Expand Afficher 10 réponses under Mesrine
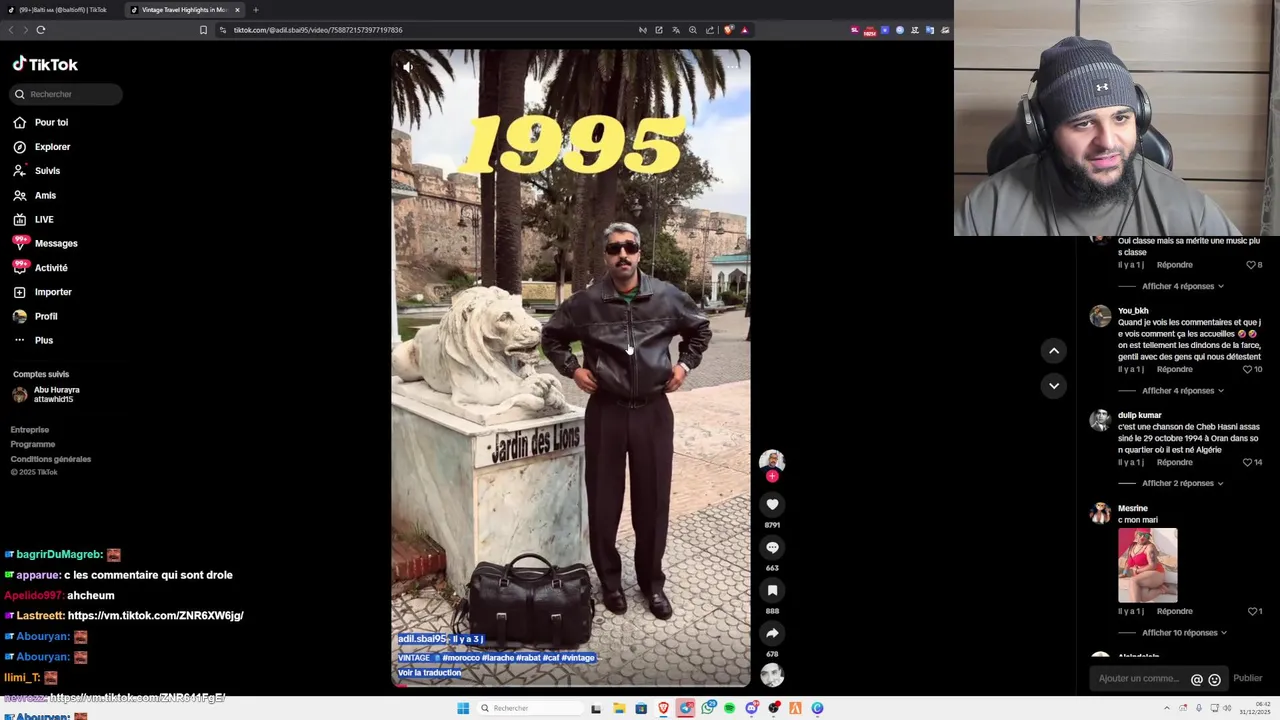This screenshot has width=1280, height=720. [x=1183, y=633]
